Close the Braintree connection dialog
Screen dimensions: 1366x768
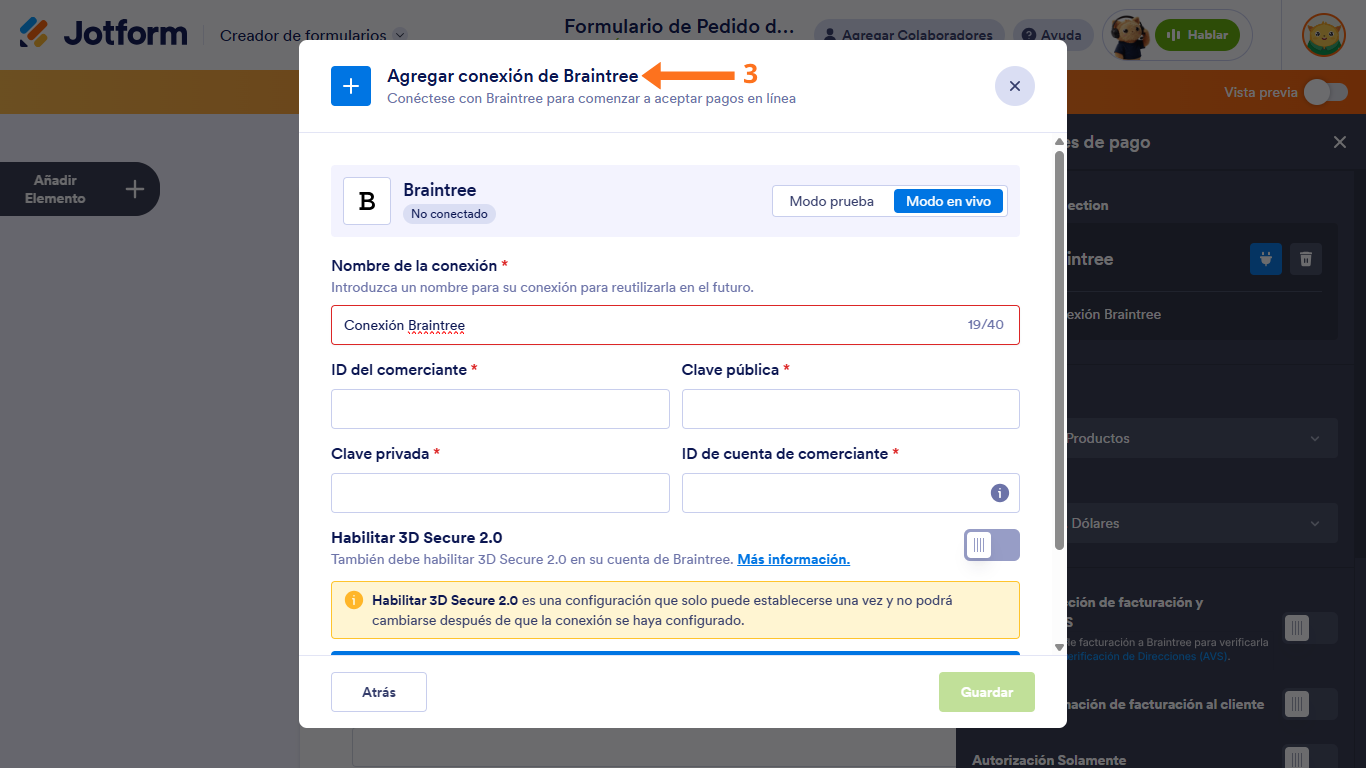pos(1015,86)
